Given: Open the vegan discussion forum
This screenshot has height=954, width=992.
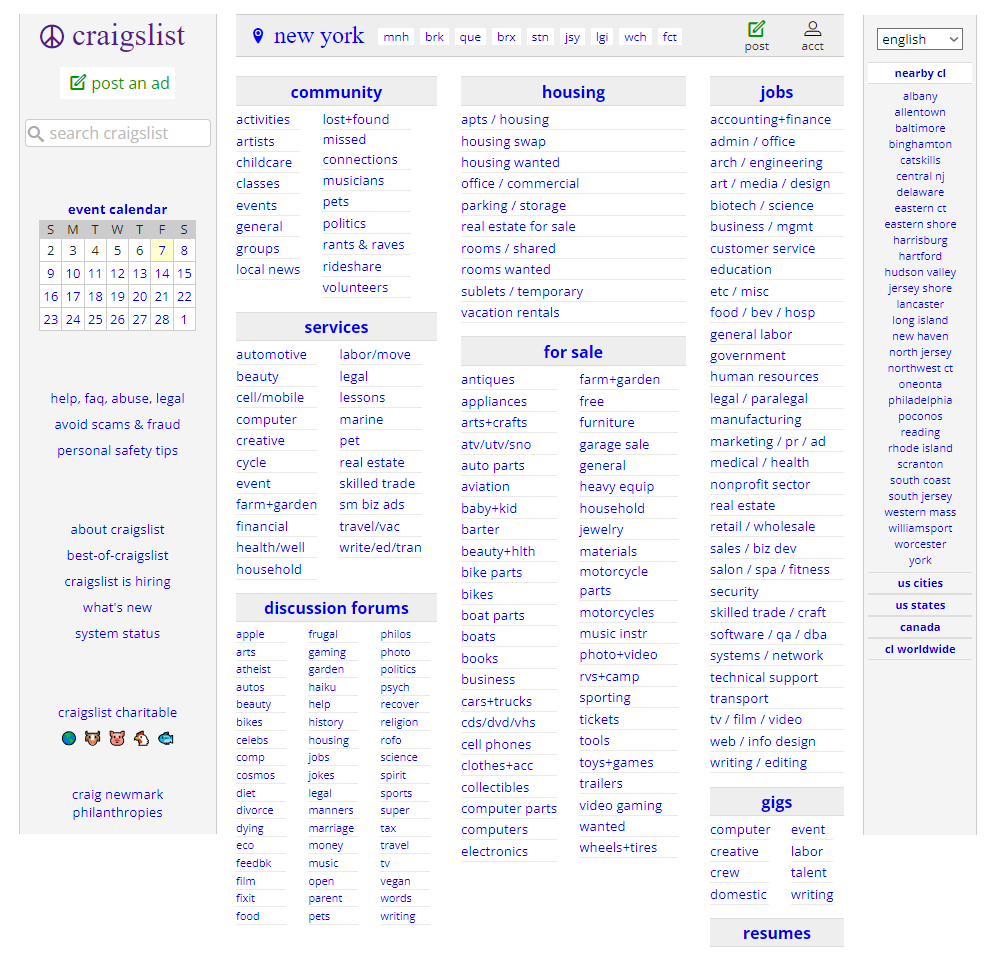Looking at the screenshot, I should click(395, 881).
